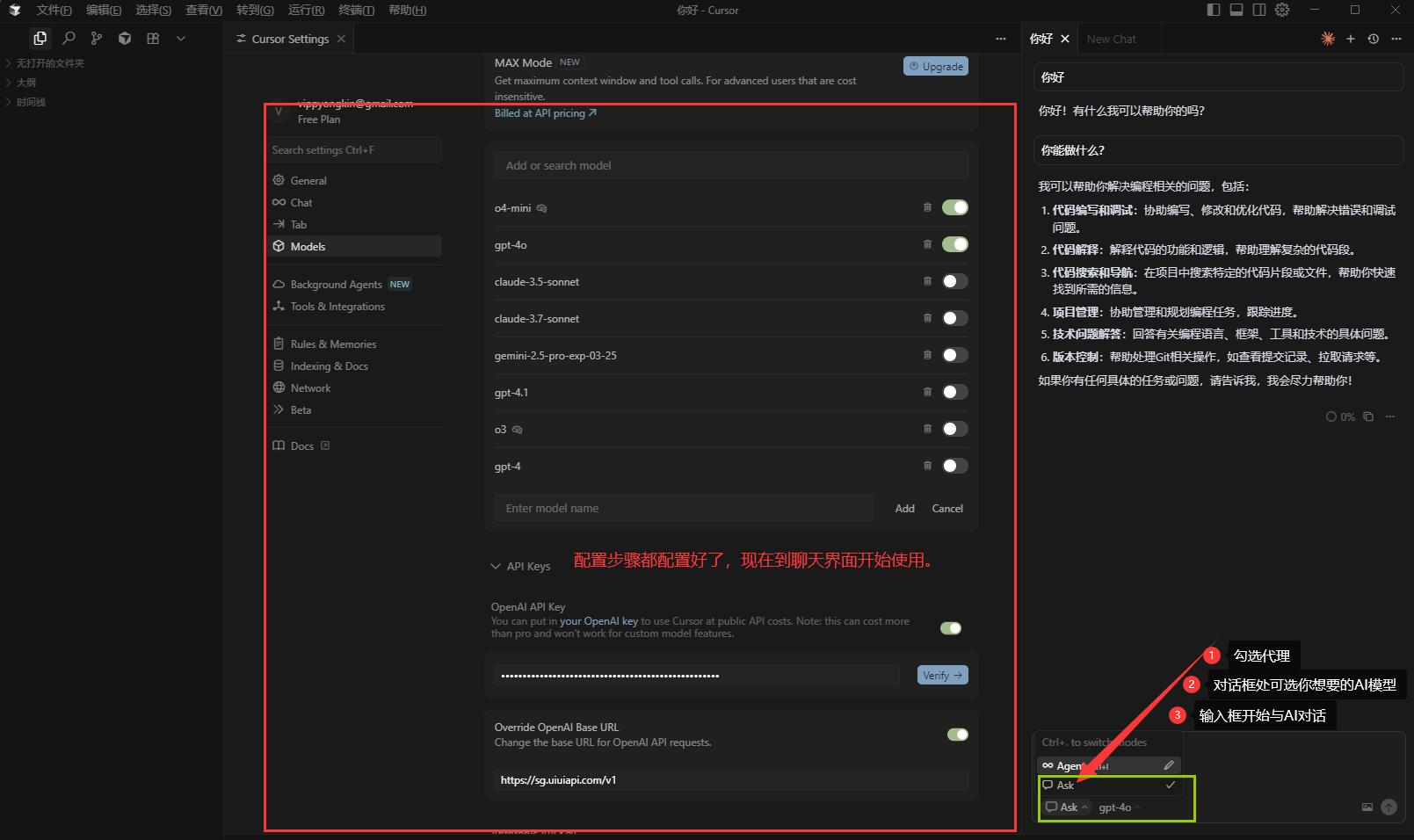This screenshot has height=840, width=1414.
Task: Toggle AI pane layout icon in title bar
Action: point(1259,10)
